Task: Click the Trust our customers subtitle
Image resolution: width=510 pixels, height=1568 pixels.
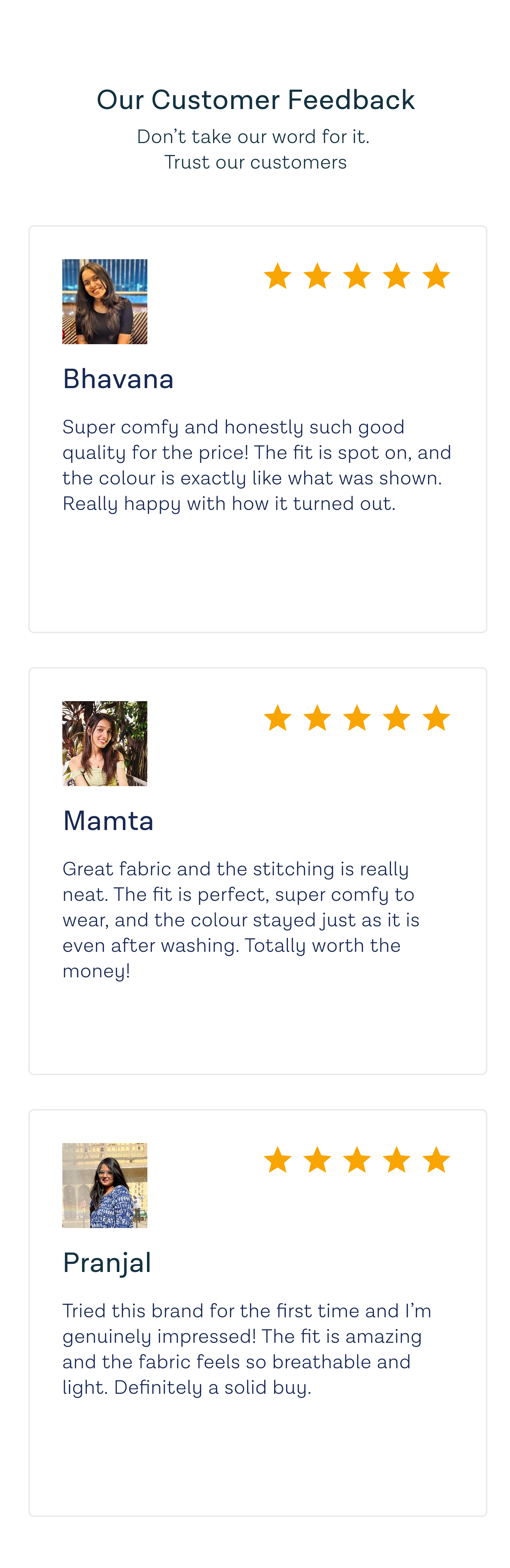Action: tap(256, 163)
